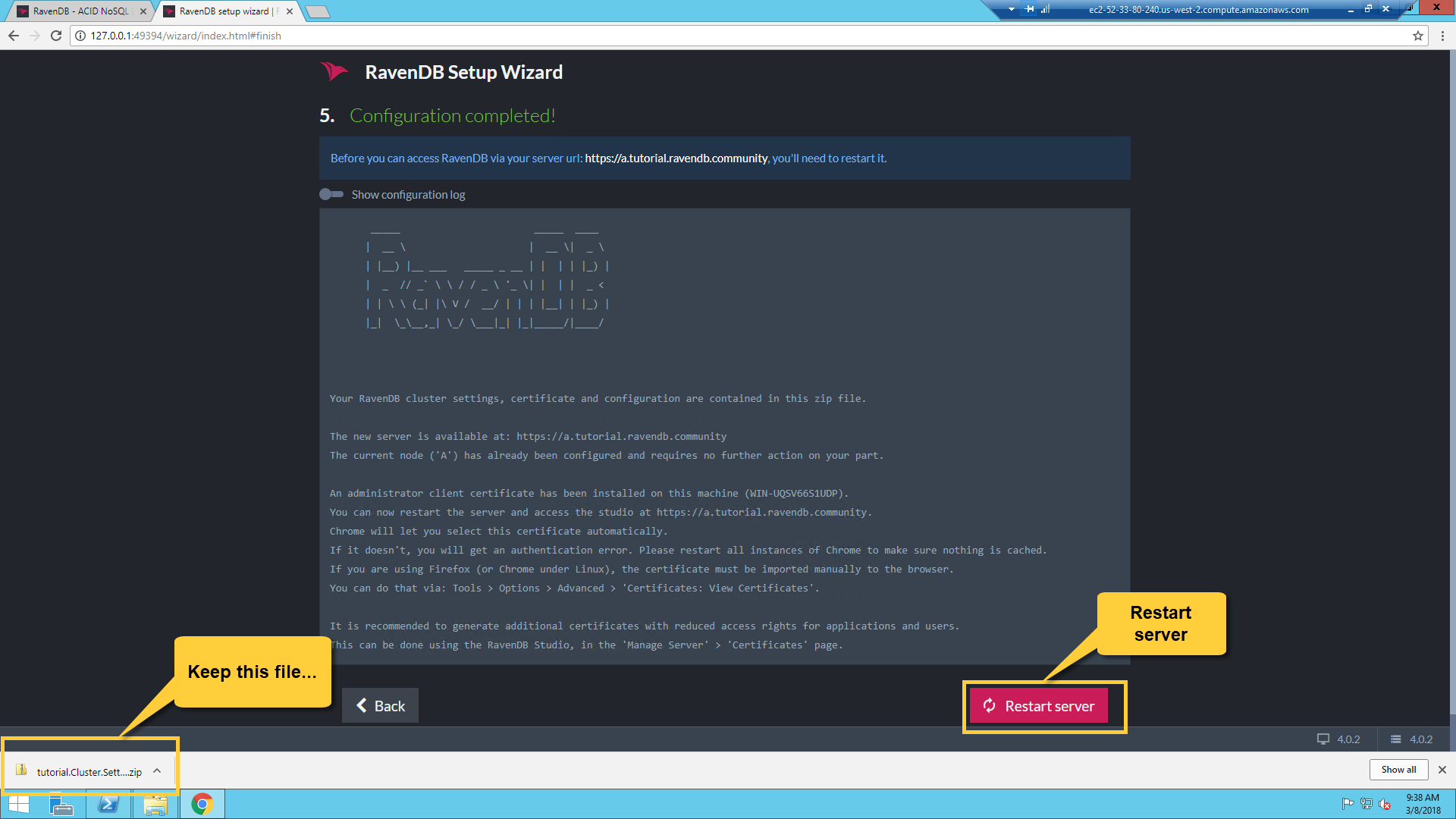This screenshot has height=819, width=1456.
Task: Click server version 4.0.2 indicator
Action: [x=1411, y=739]
